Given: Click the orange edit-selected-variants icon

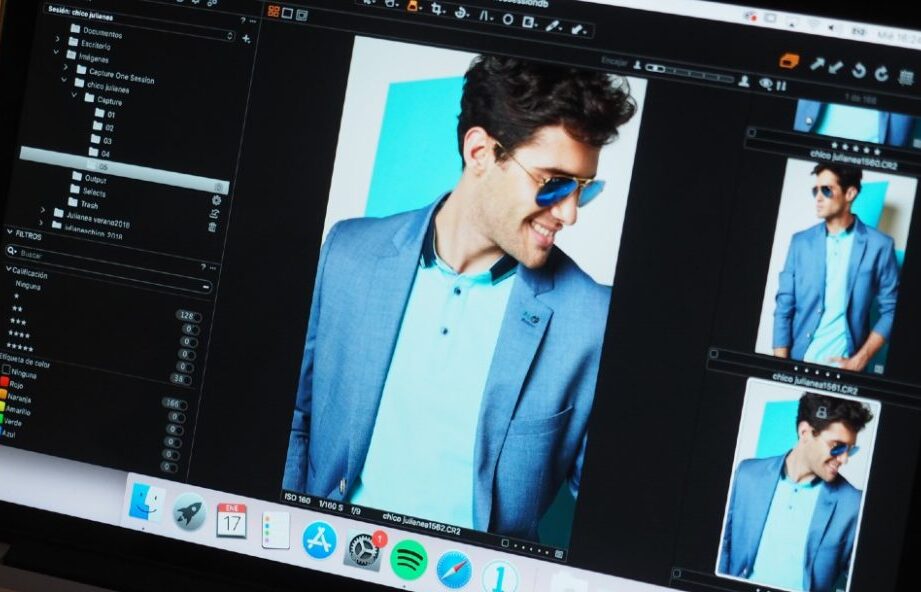Looking at the screenshot, I should click(x=789, y=61).
